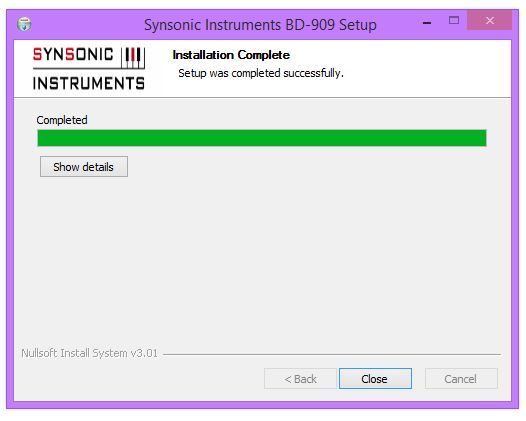Click the window title 'Synsonic Instruments BD-909 Setup'

point(260,25)
